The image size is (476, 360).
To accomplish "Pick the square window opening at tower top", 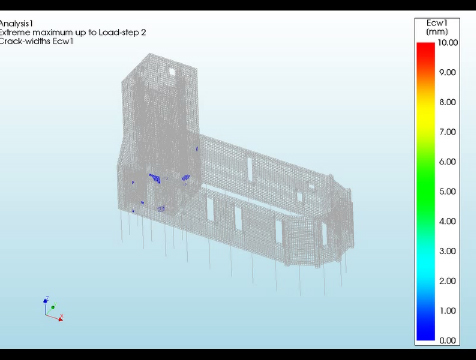I will [x=172, y=71].
